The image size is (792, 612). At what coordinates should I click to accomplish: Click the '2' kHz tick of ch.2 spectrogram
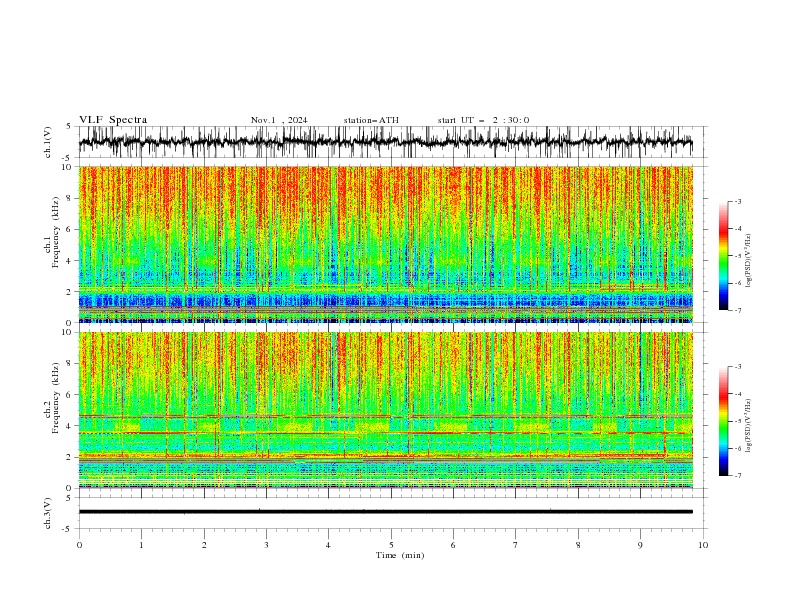[70, 457]
